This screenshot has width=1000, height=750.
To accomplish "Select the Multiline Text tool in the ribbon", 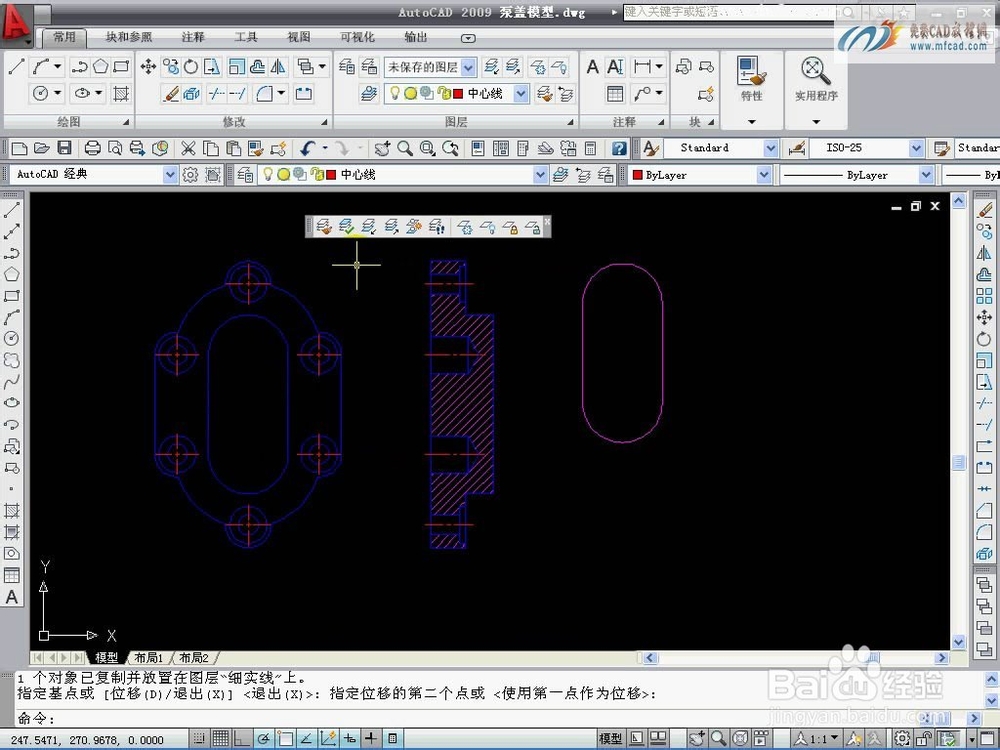I will coord(592,66).
